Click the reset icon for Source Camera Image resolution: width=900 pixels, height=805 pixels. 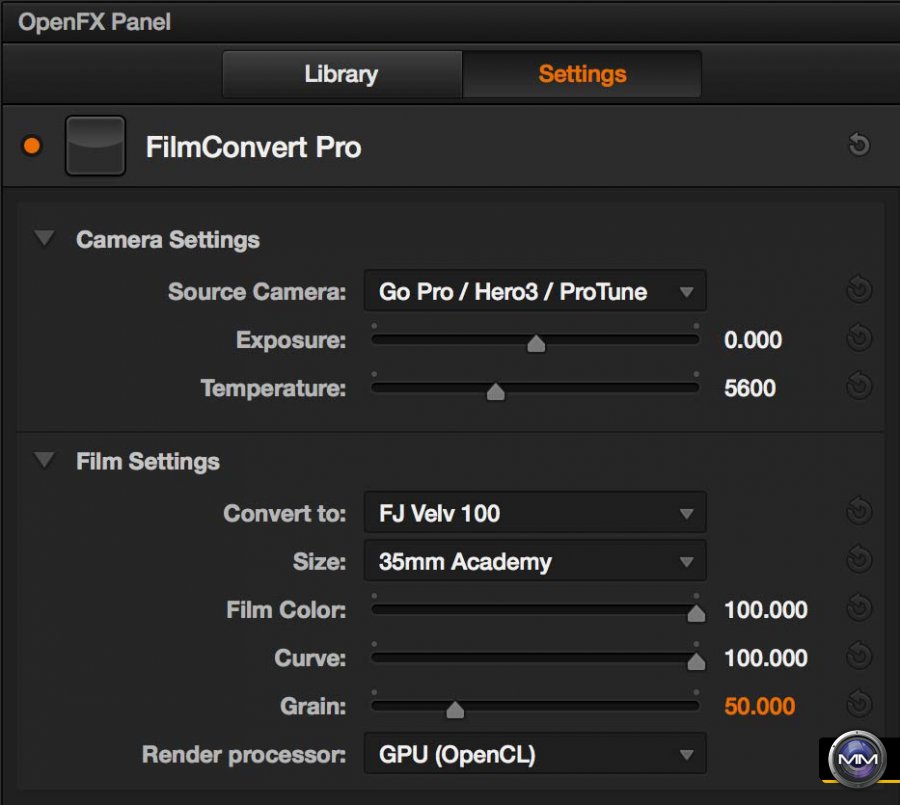click(858, 291)
